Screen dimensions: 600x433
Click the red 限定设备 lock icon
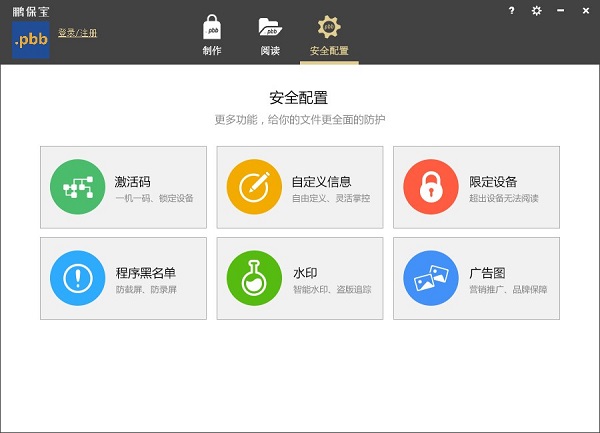click(431, 187)
